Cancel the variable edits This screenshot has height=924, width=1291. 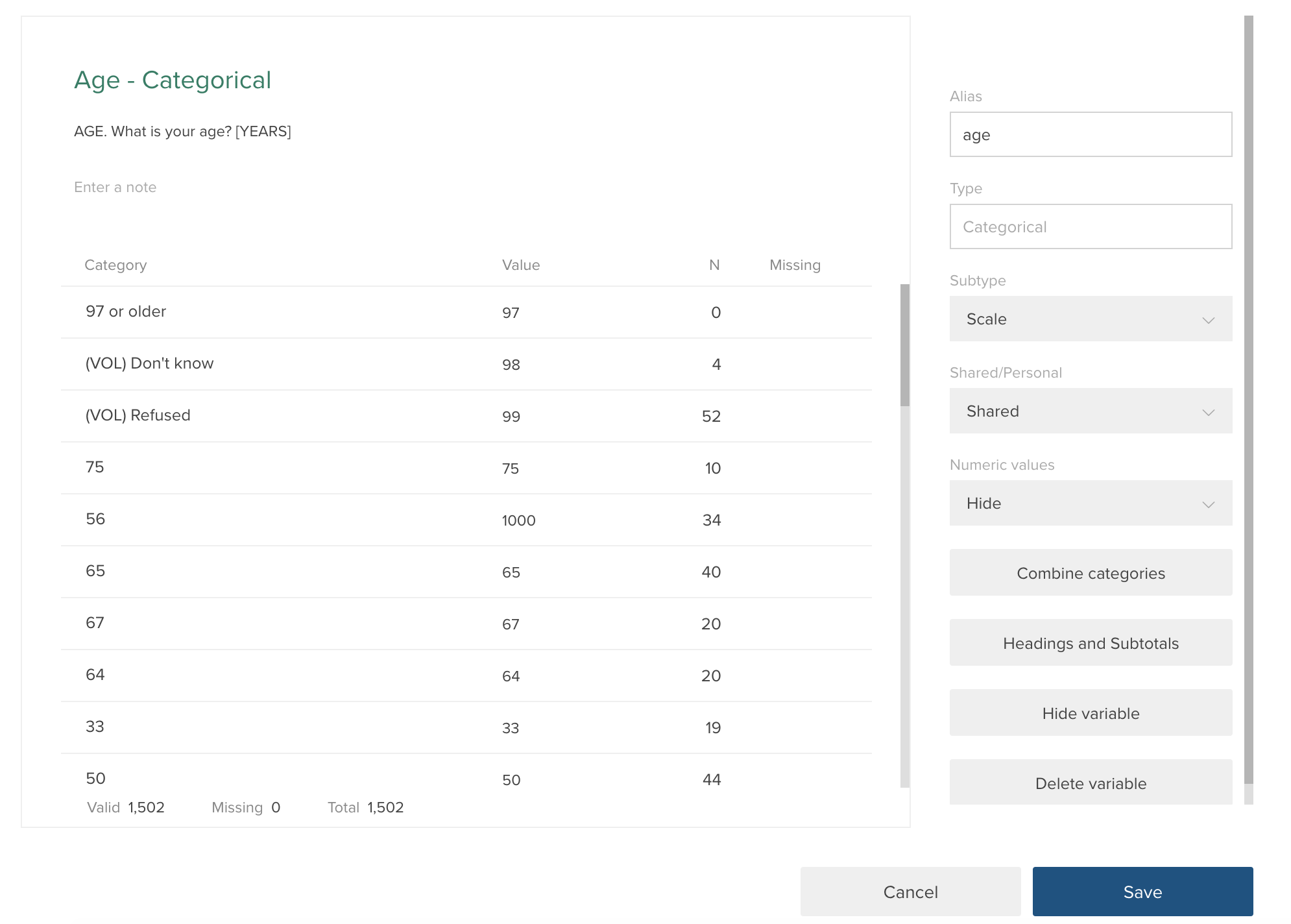(910, 891)
